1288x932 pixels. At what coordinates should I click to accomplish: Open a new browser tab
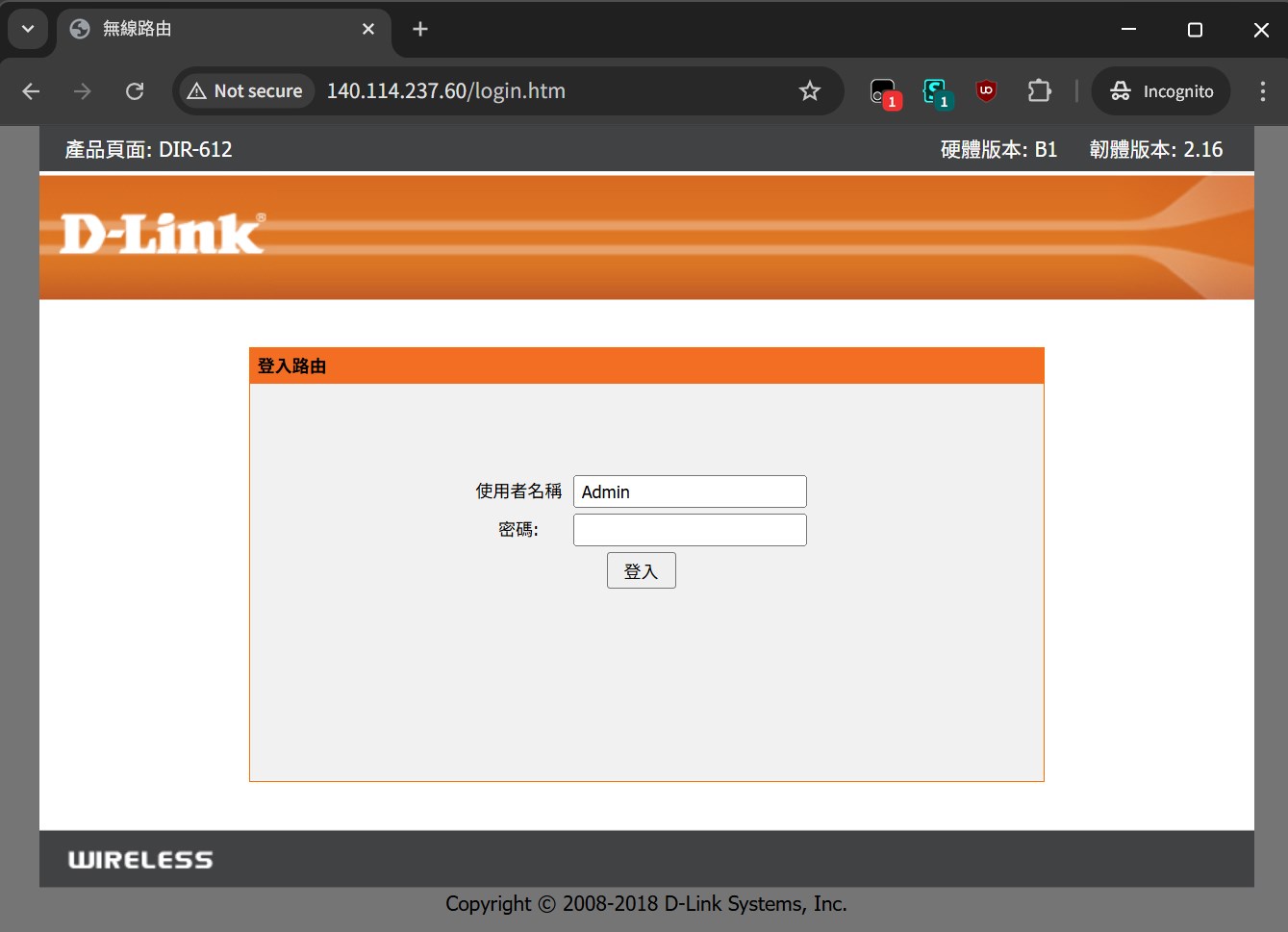point(420,29)
